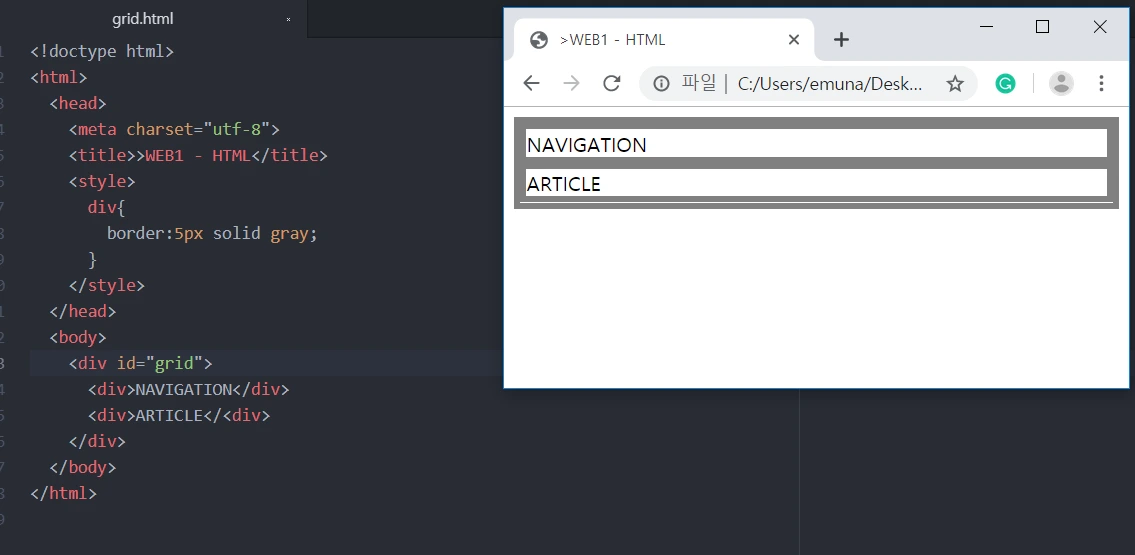Click the meta charset="utf-8" line
This screenshot has width=1135, height=555.
(x=174, y=130)
